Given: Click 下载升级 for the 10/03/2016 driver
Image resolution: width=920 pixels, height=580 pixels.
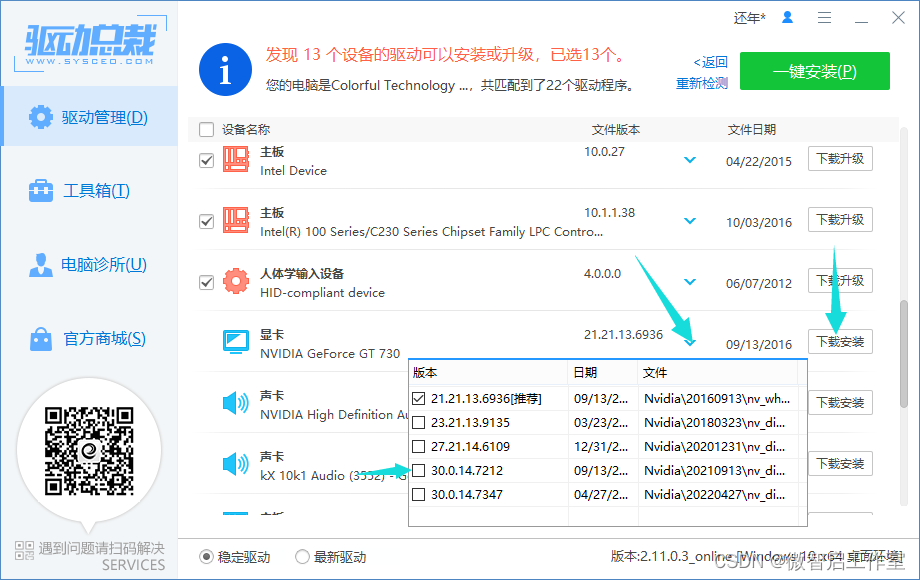Looking at the screenshot, I should point(840,219).
